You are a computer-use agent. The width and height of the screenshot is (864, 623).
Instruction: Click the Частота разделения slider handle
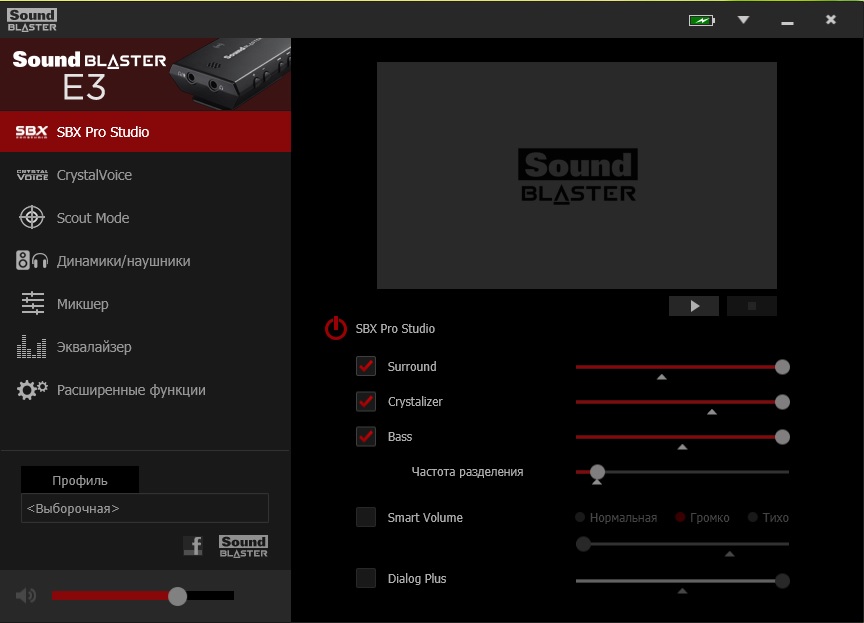tap(597, 472)
